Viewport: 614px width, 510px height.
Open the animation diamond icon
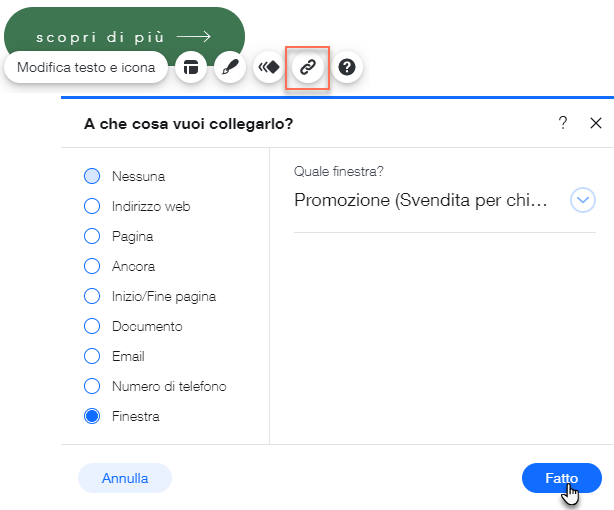pos(269,67)
